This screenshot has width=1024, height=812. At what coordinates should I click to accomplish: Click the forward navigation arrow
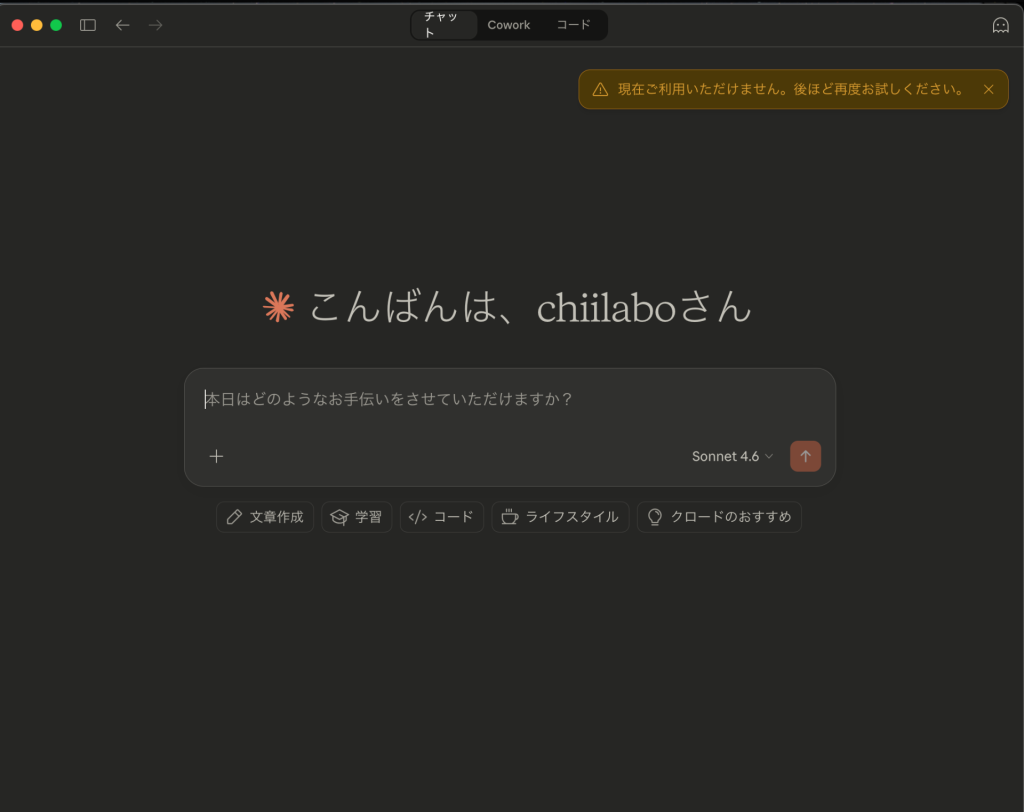pos(155,24)
